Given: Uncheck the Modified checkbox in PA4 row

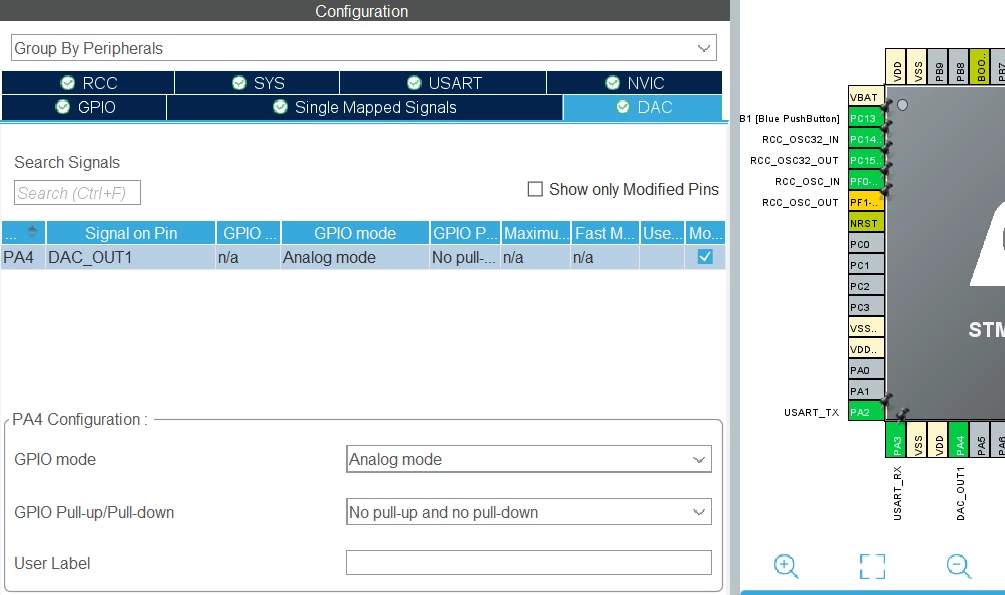Looking at the screenshot, I should (x=705, y=257).
